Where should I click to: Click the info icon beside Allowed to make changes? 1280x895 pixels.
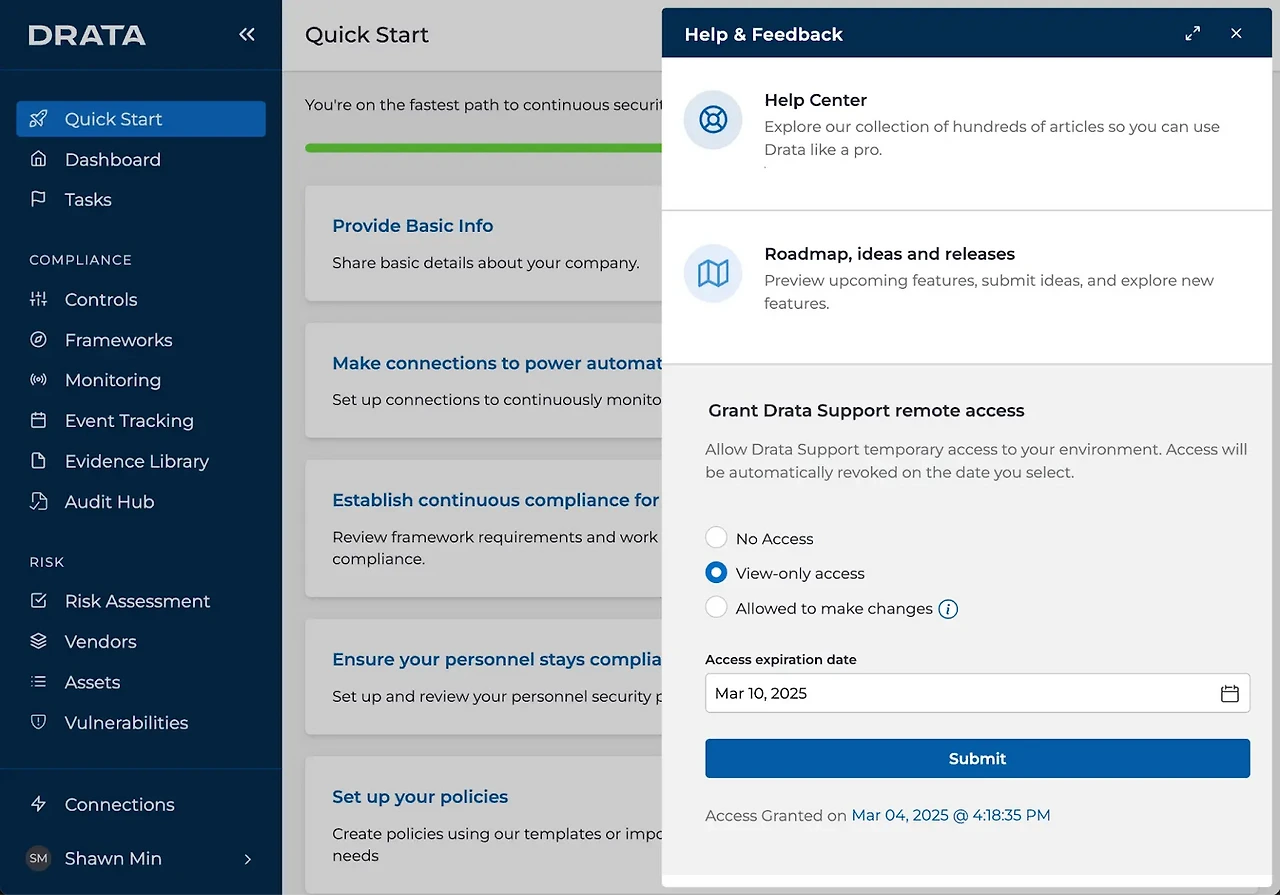click(x=948, y=609)
